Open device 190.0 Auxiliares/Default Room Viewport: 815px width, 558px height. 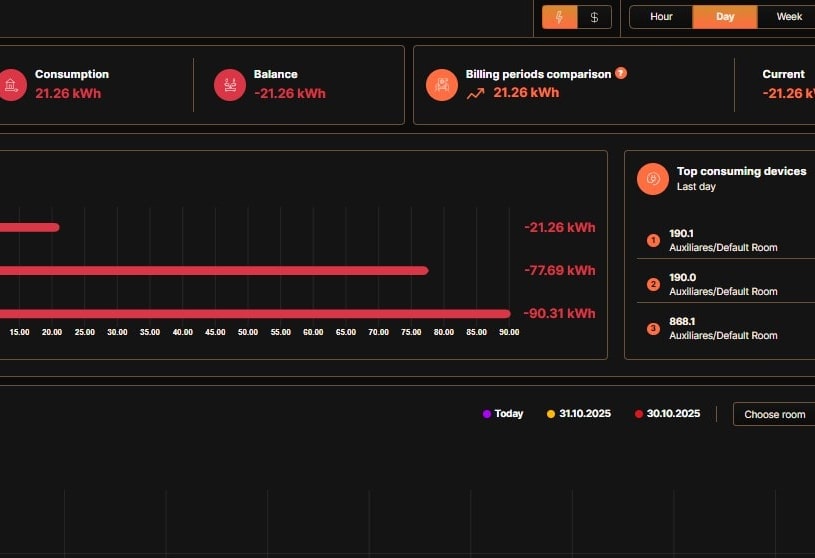coord(723,284)
